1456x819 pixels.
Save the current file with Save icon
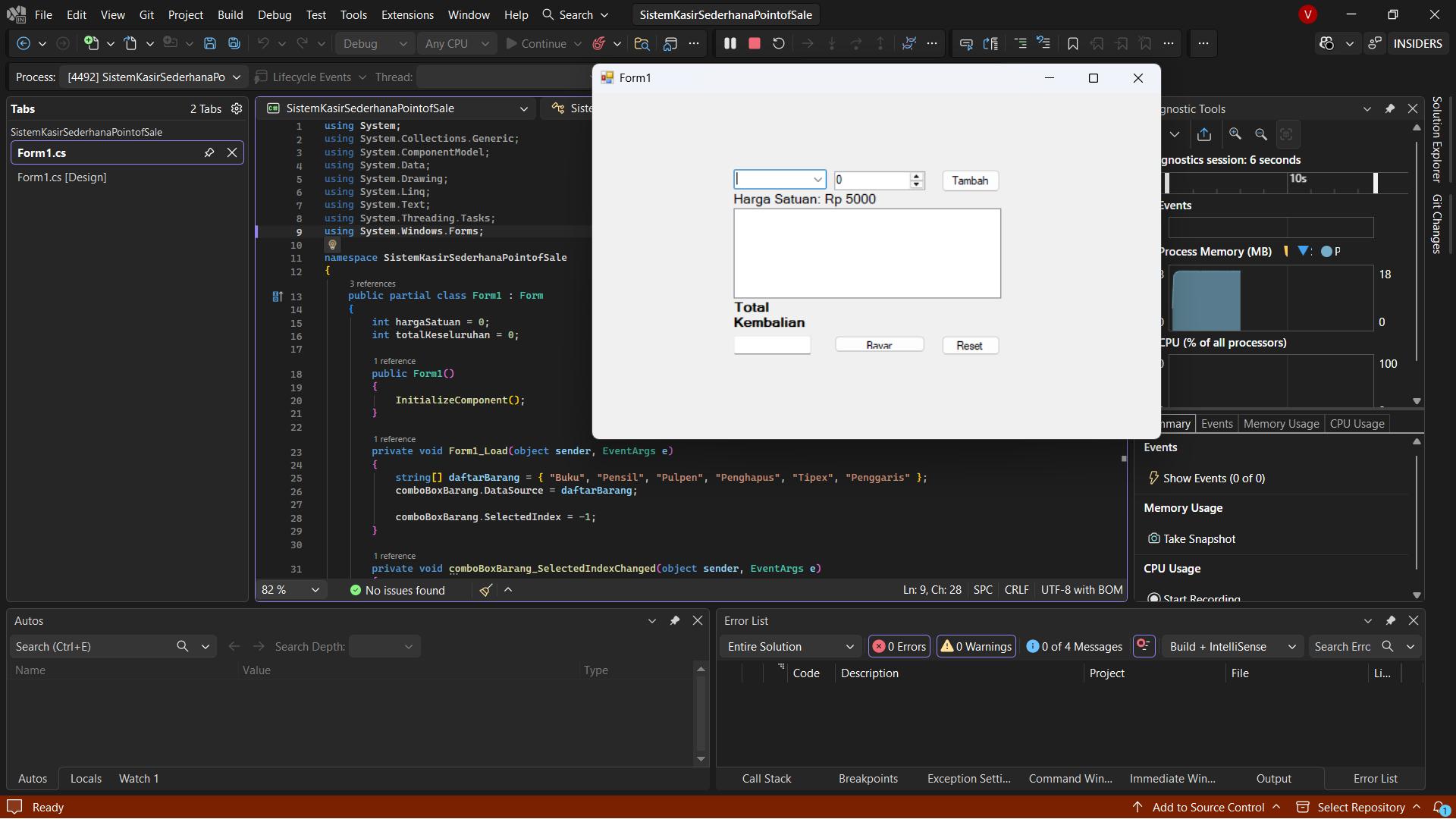pos(210,44)
